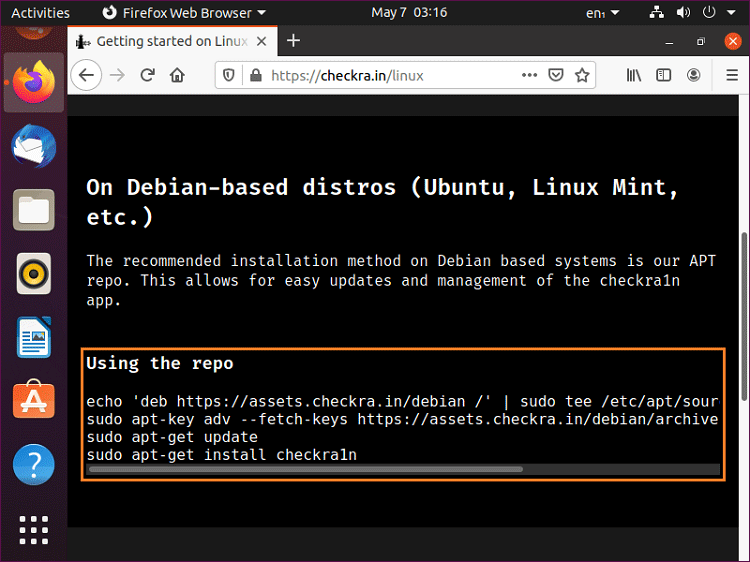Restore down the Firefox window

pyautogui.click(x=701, y=42)
